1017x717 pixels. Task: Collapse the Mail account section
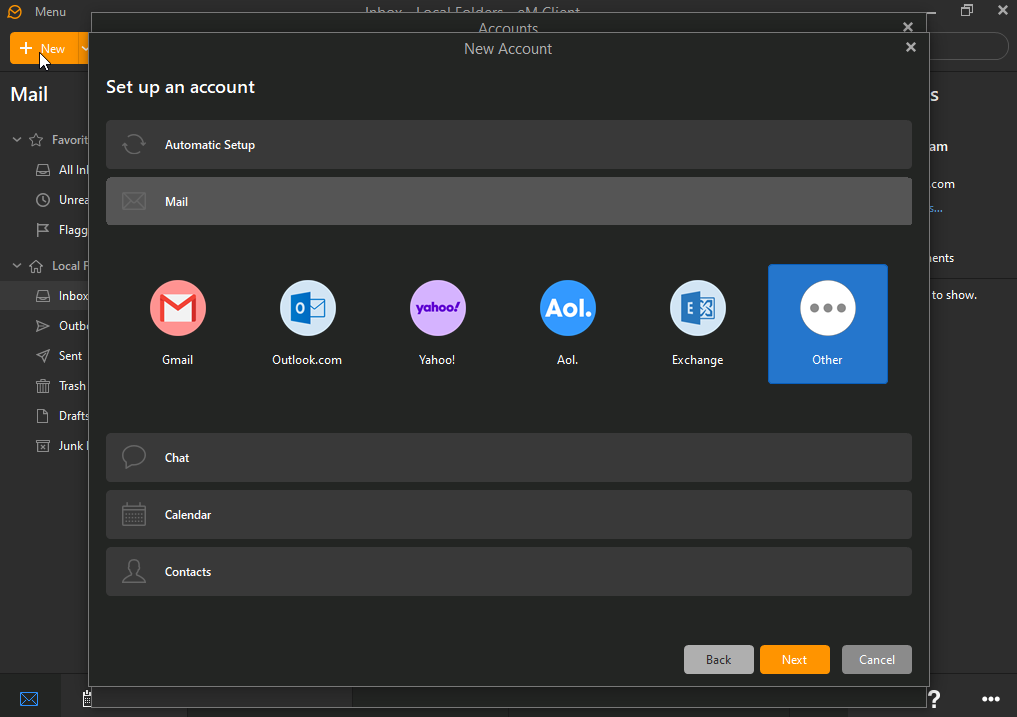(508, 201)
